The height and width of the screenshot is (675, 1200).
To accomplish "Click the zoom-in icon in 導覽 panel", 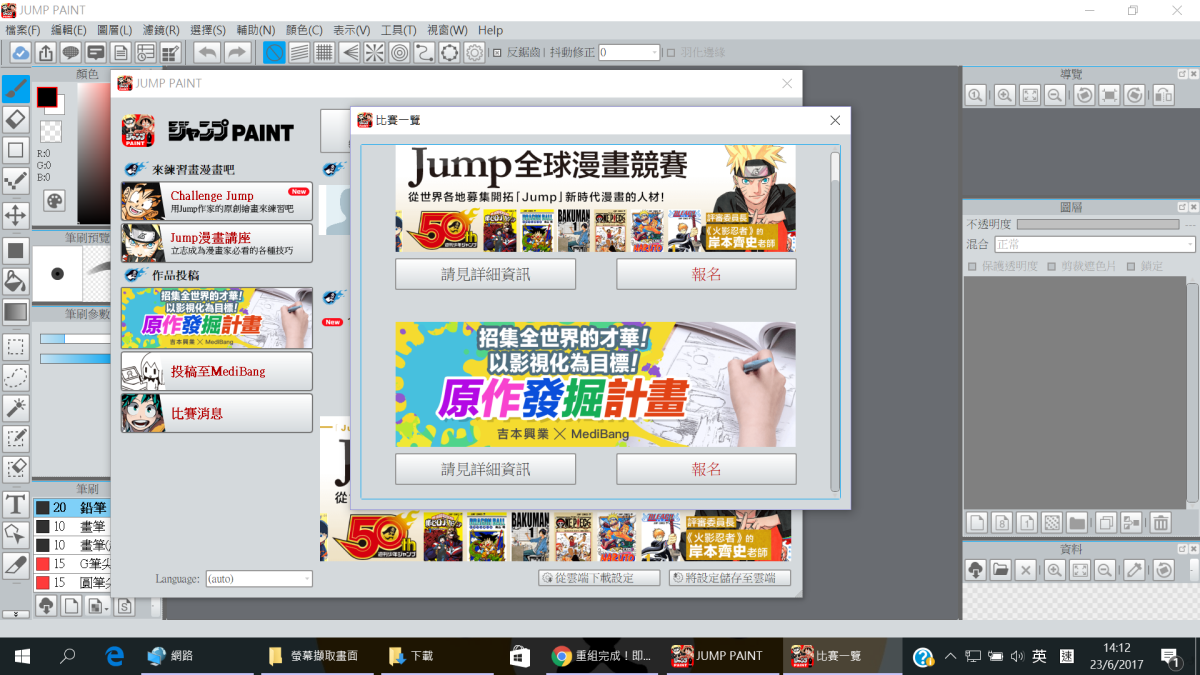I will point(1004,96).
